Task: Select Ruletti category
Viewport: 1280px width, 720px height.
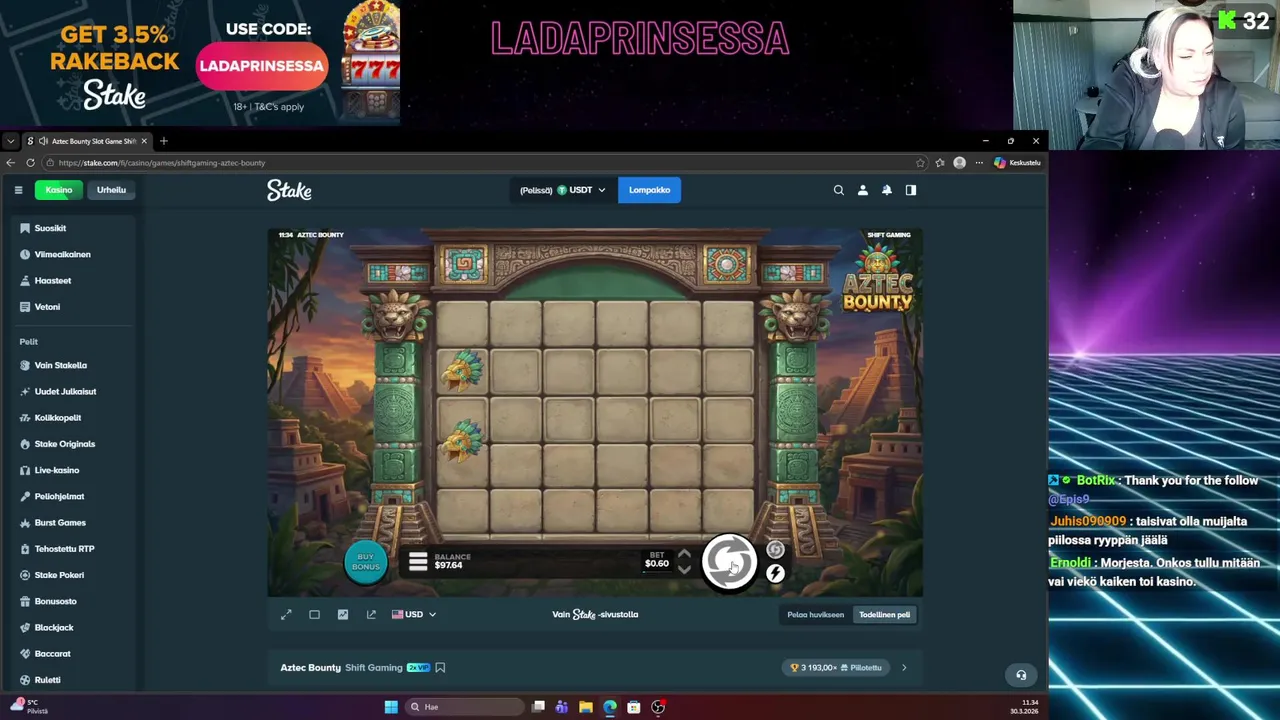Action: [75, 680]
